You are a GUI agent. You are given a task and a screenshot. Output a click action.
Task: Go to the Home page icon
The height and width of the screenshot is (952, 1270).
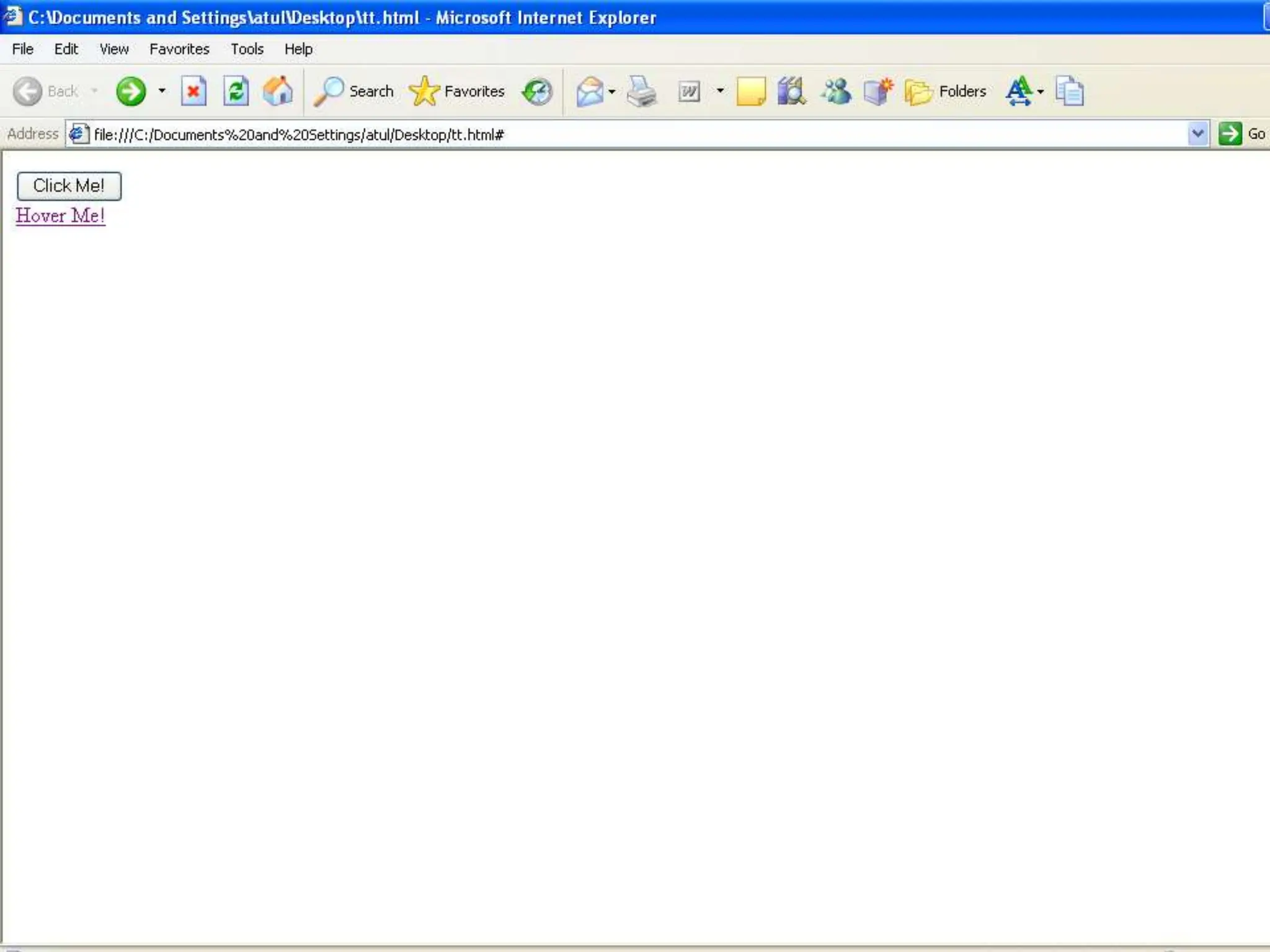coord(278,92)
